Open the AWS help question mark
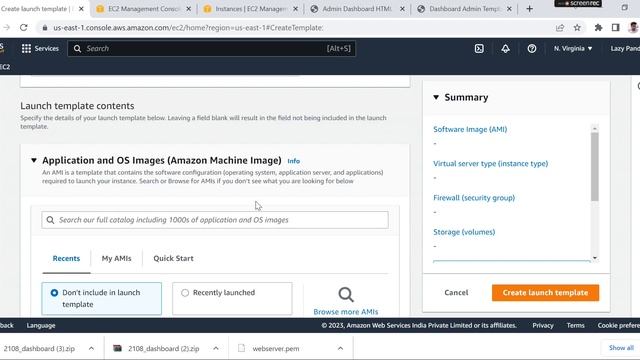The image size is (640, 360). [531, 49]
